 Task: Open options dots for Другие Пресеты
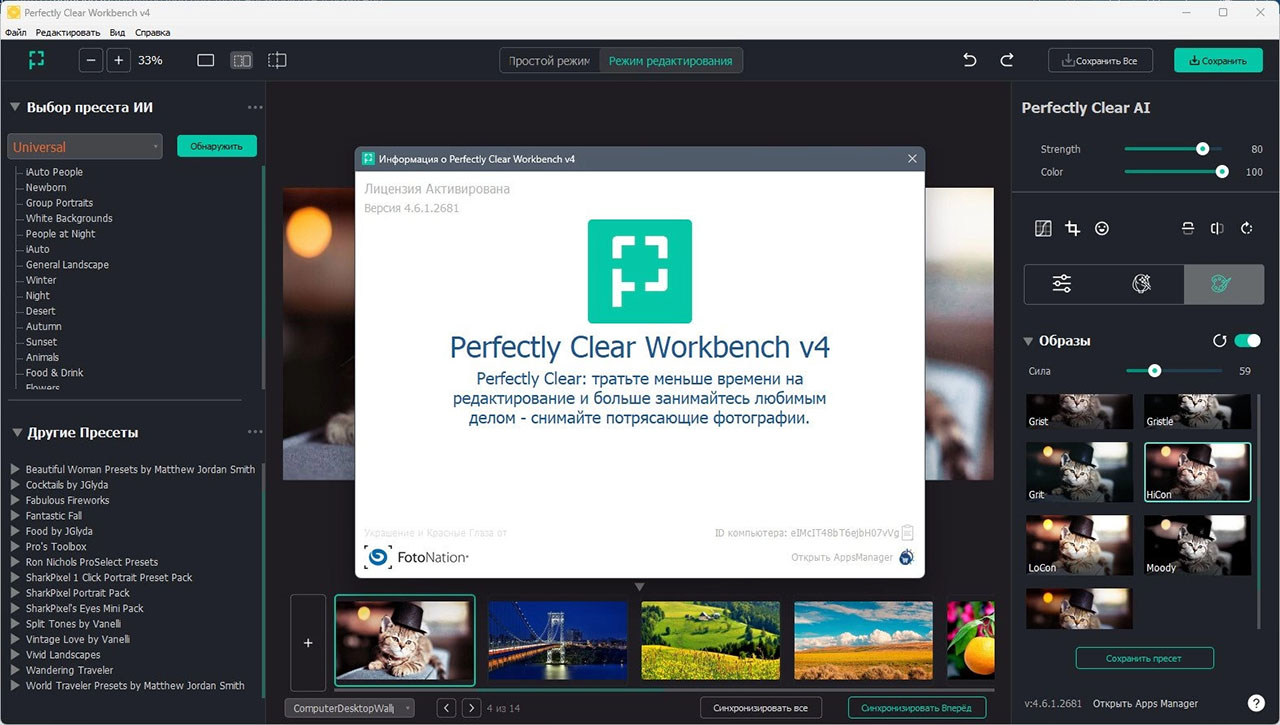point(256,432)
